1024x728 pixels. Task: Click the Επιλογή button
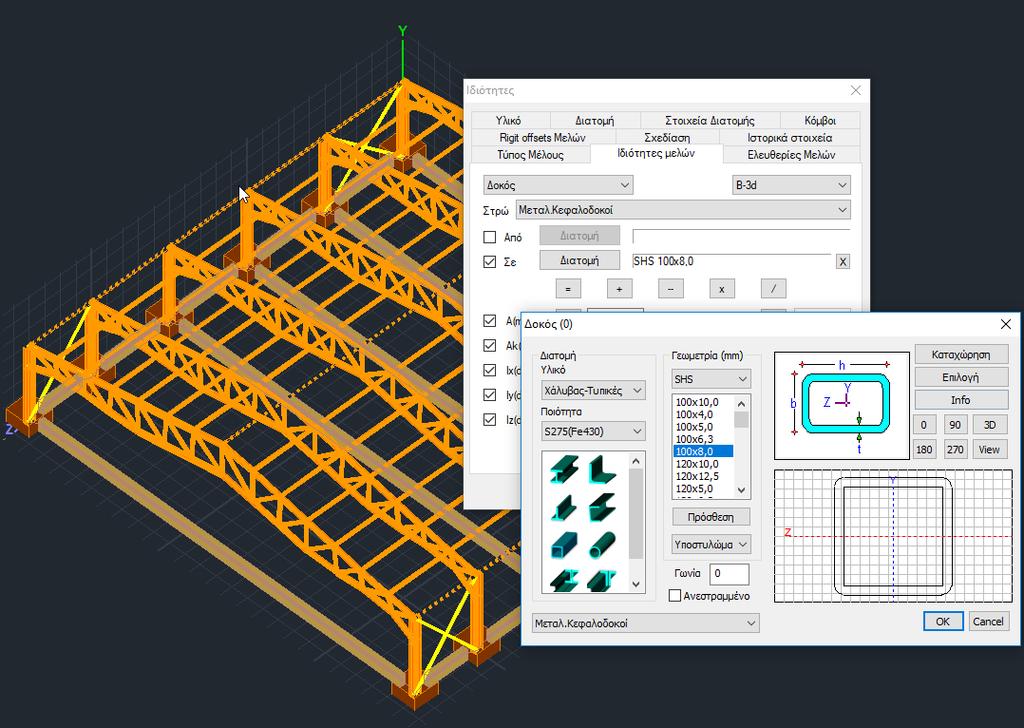(x=961, y=377)
